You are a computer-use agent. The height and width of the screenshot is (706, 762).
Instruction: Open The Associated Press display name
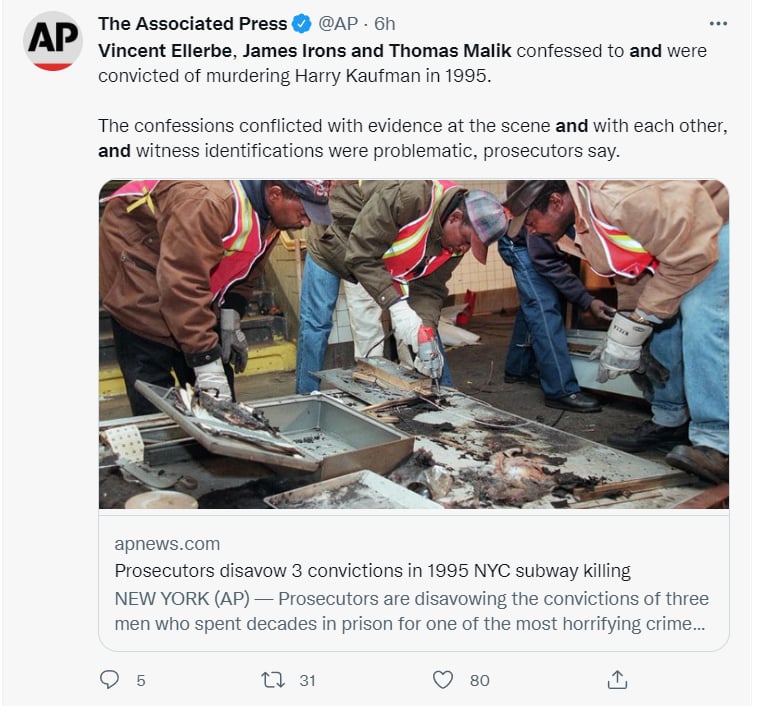point(192,24)
